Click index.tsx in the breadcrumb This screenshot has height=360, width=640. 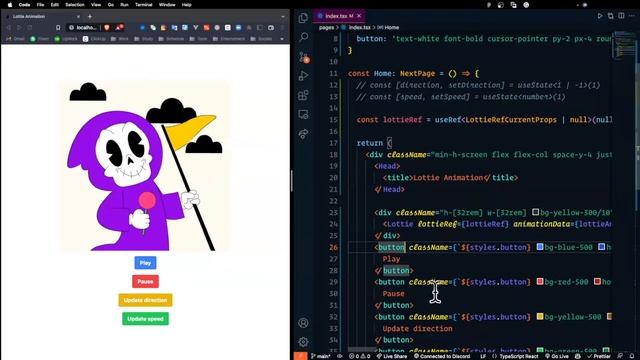(x=360, y=27)
